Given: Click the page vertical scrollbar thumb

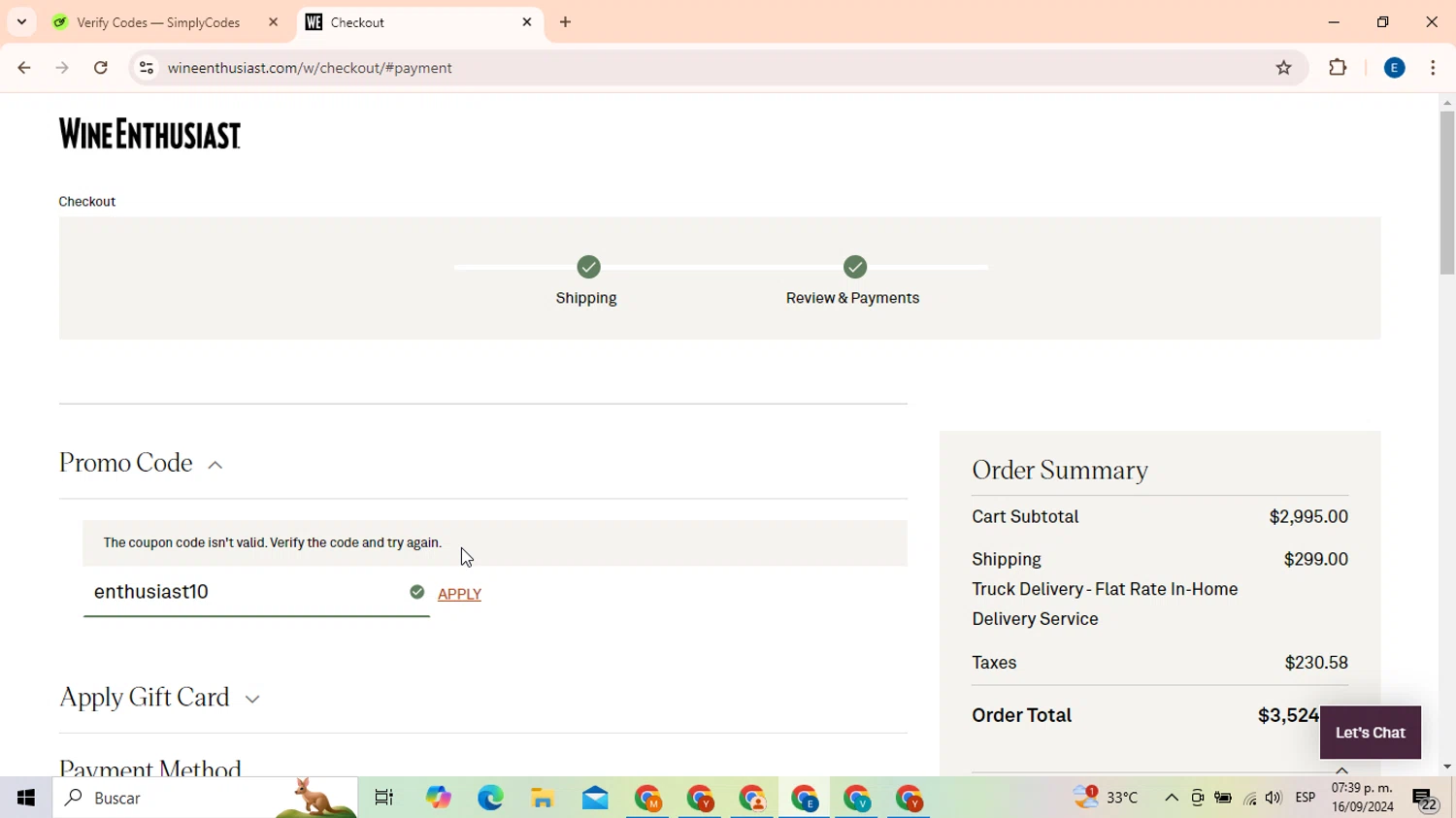Looking at the screenshot, I should pyautogui.click(x=1447, y=192).
